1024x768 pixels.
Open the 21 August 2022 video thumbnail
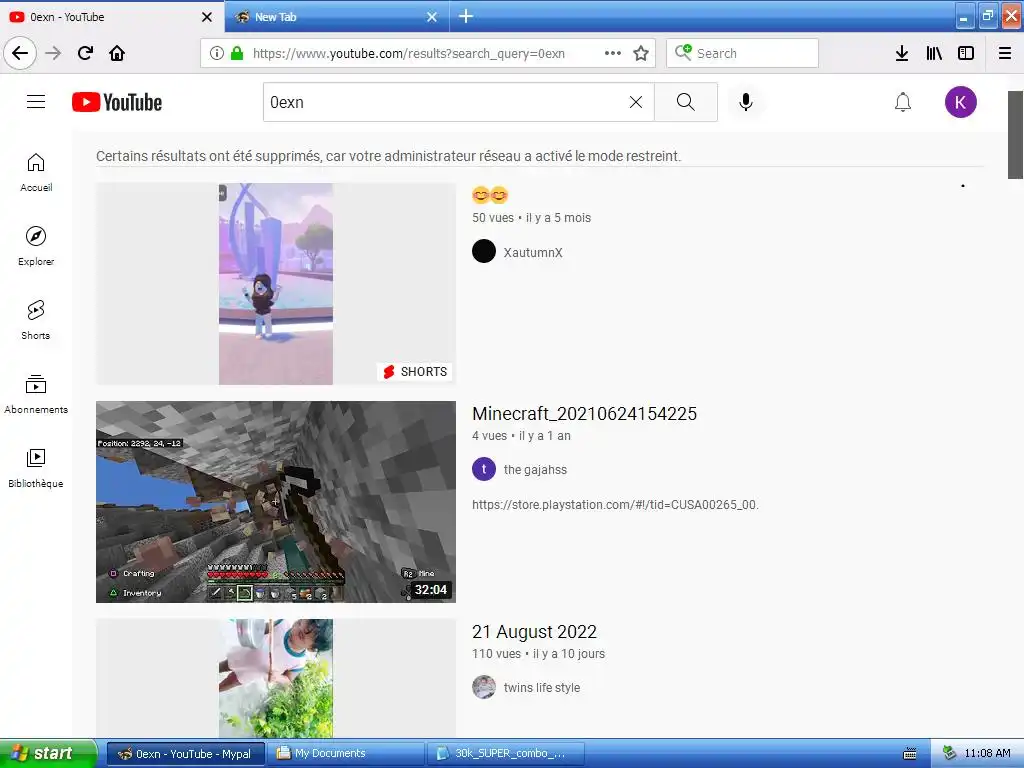[x=276, y=678]
